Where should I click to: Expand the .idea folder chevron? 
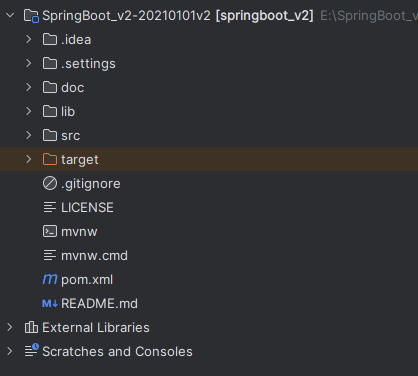(29, 39)
